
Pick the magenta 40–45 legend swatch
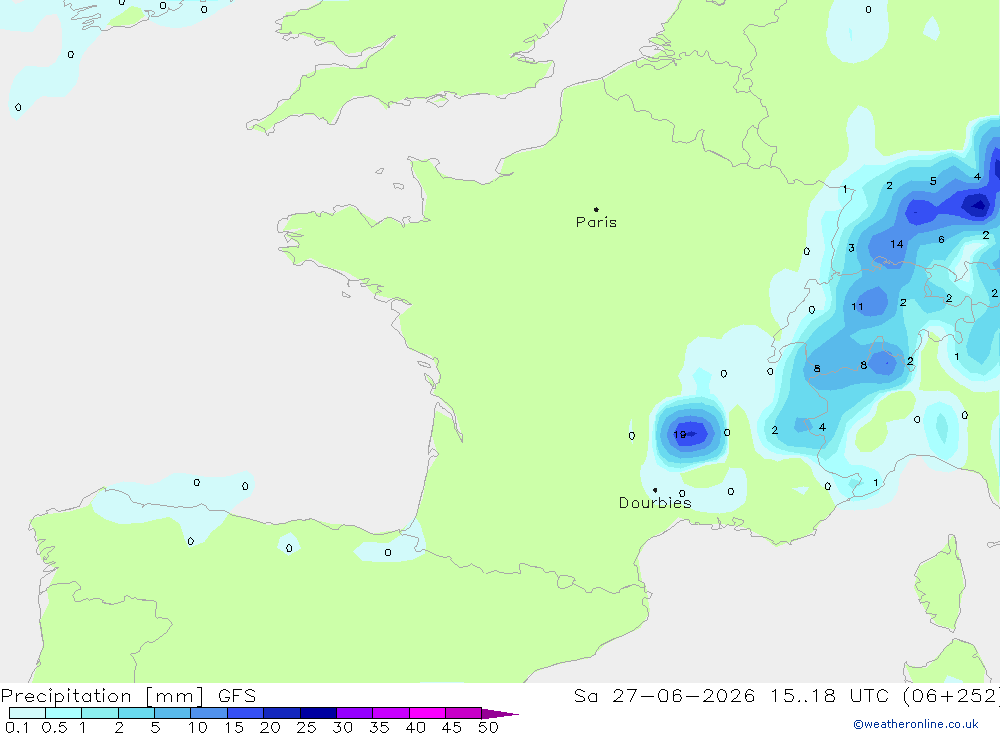427,713
